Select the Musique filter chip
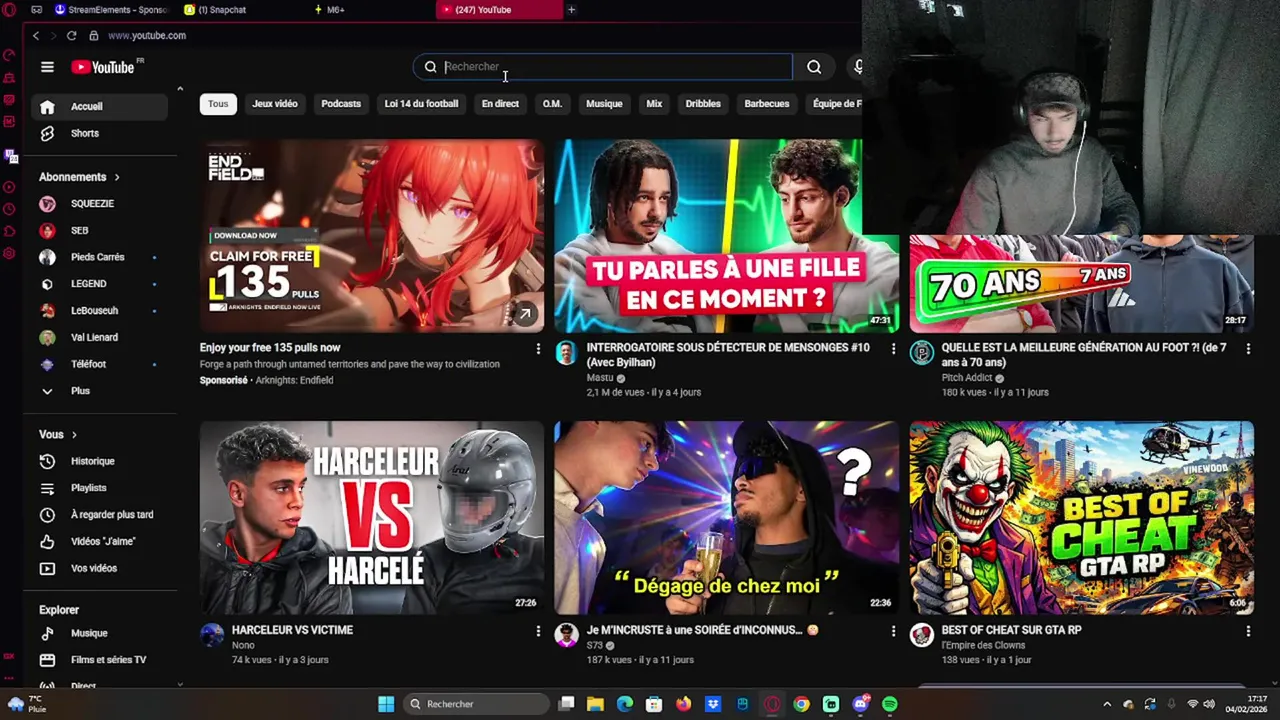1280x720 pixels. pyautogui.click(x=604, y=104)
